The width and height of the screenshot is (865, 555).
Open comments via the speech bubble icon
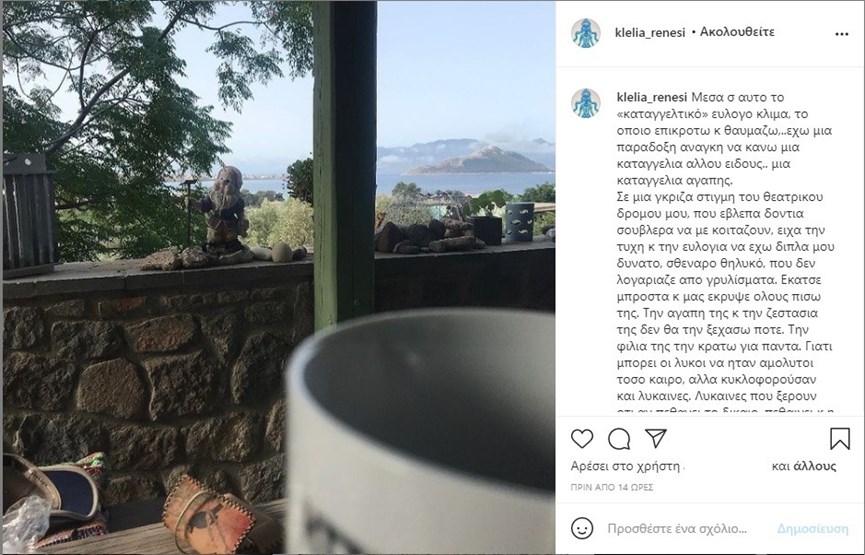(619, 439)
